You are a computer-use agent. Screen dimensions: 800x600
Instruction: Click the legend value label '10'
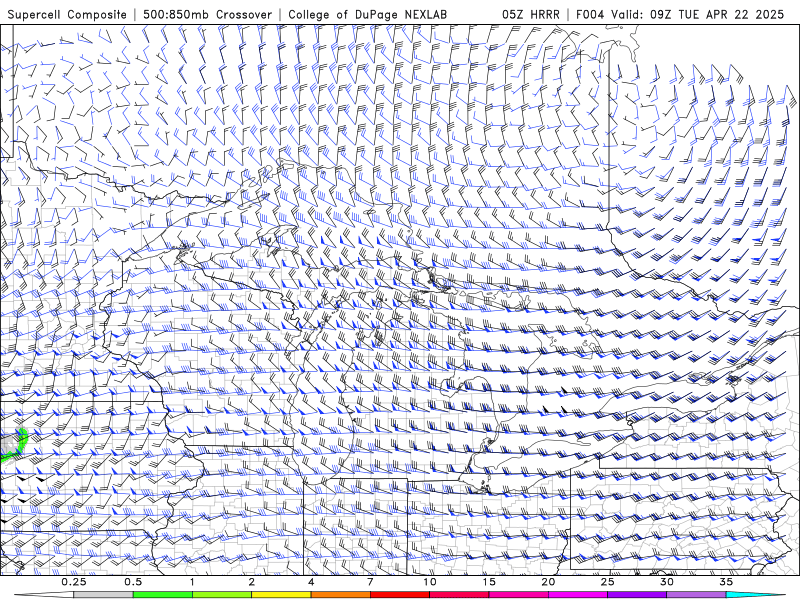(x=430, y=582)
